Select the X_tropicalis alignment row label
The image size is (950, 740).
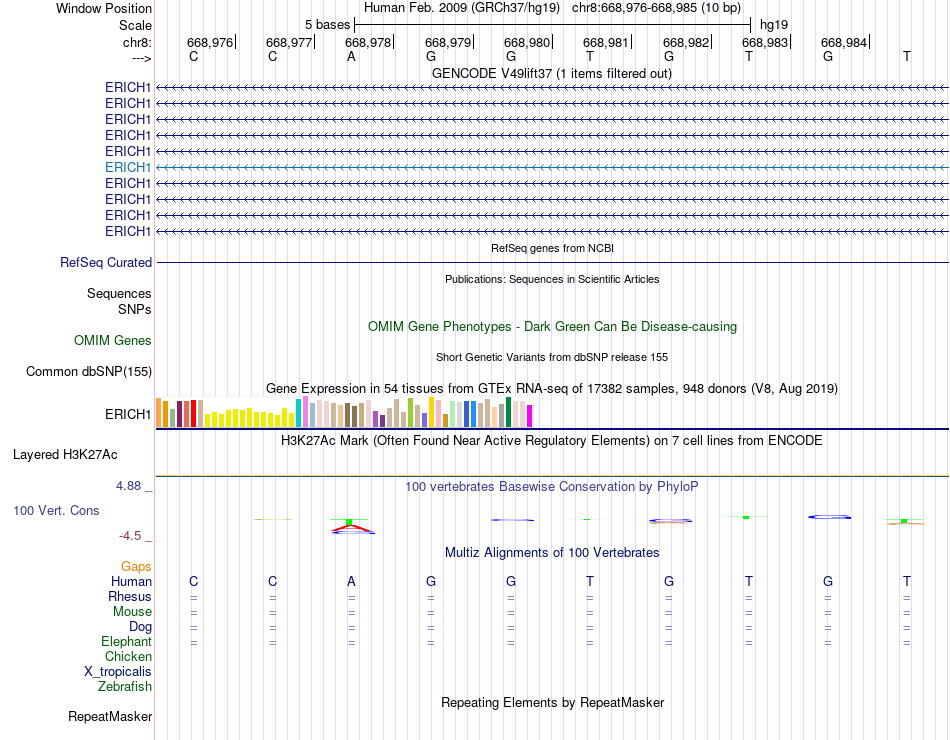(118, 672)
